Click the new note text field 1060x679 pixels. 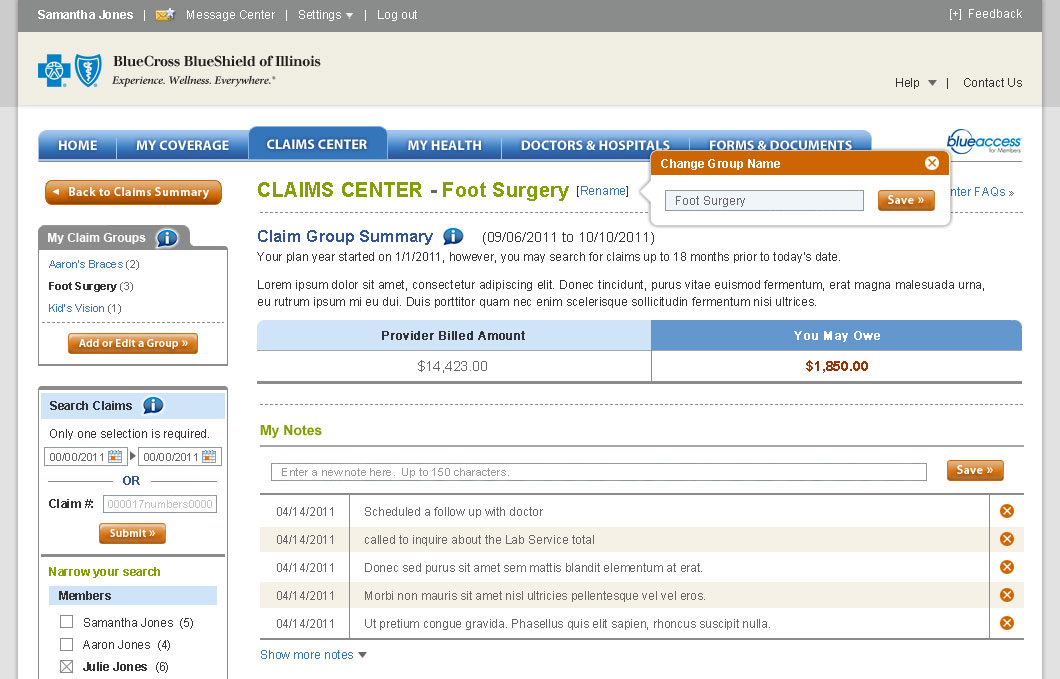[598, 472]
